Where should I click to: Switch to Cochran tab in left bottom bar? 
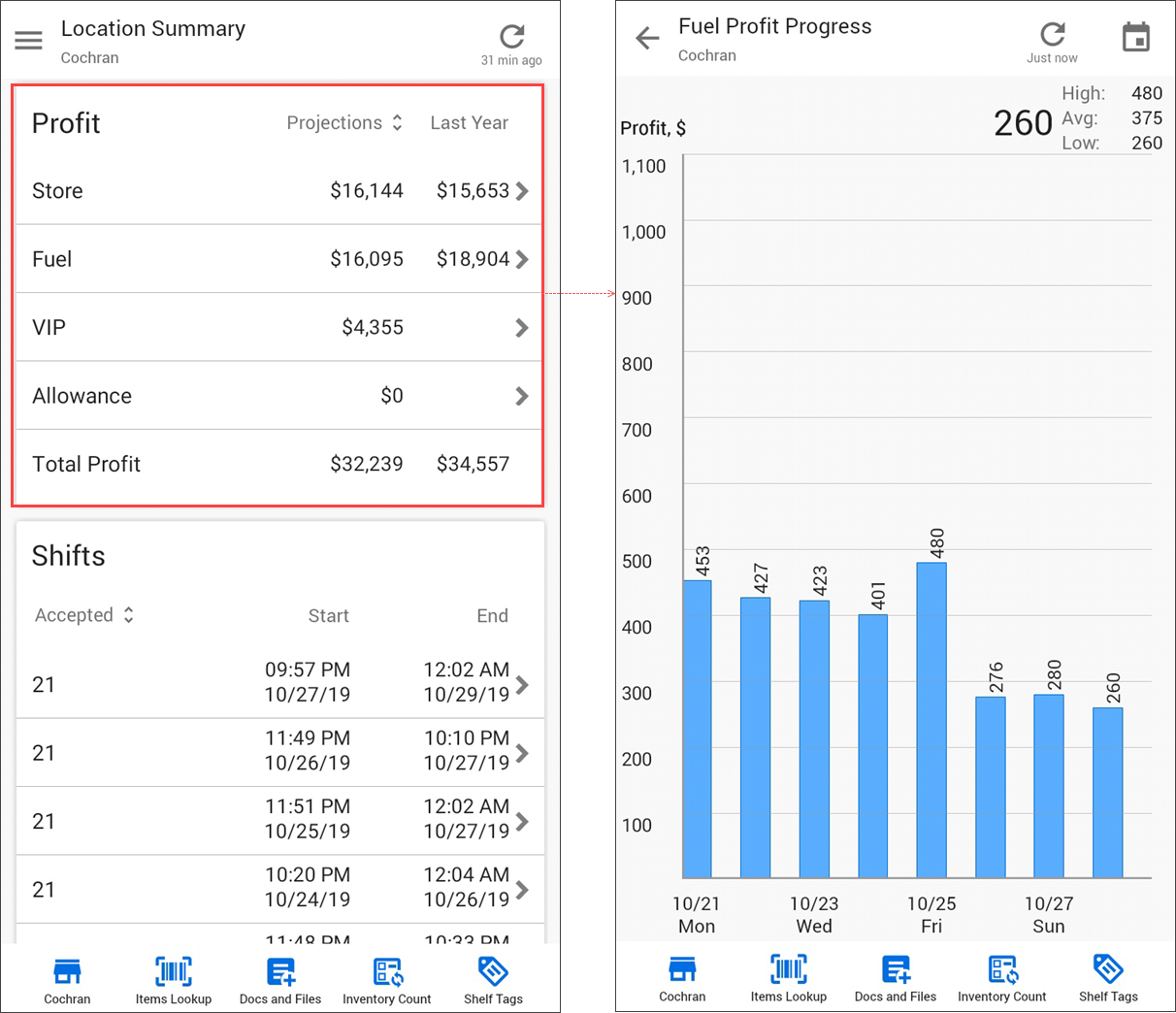click(67, 978)
